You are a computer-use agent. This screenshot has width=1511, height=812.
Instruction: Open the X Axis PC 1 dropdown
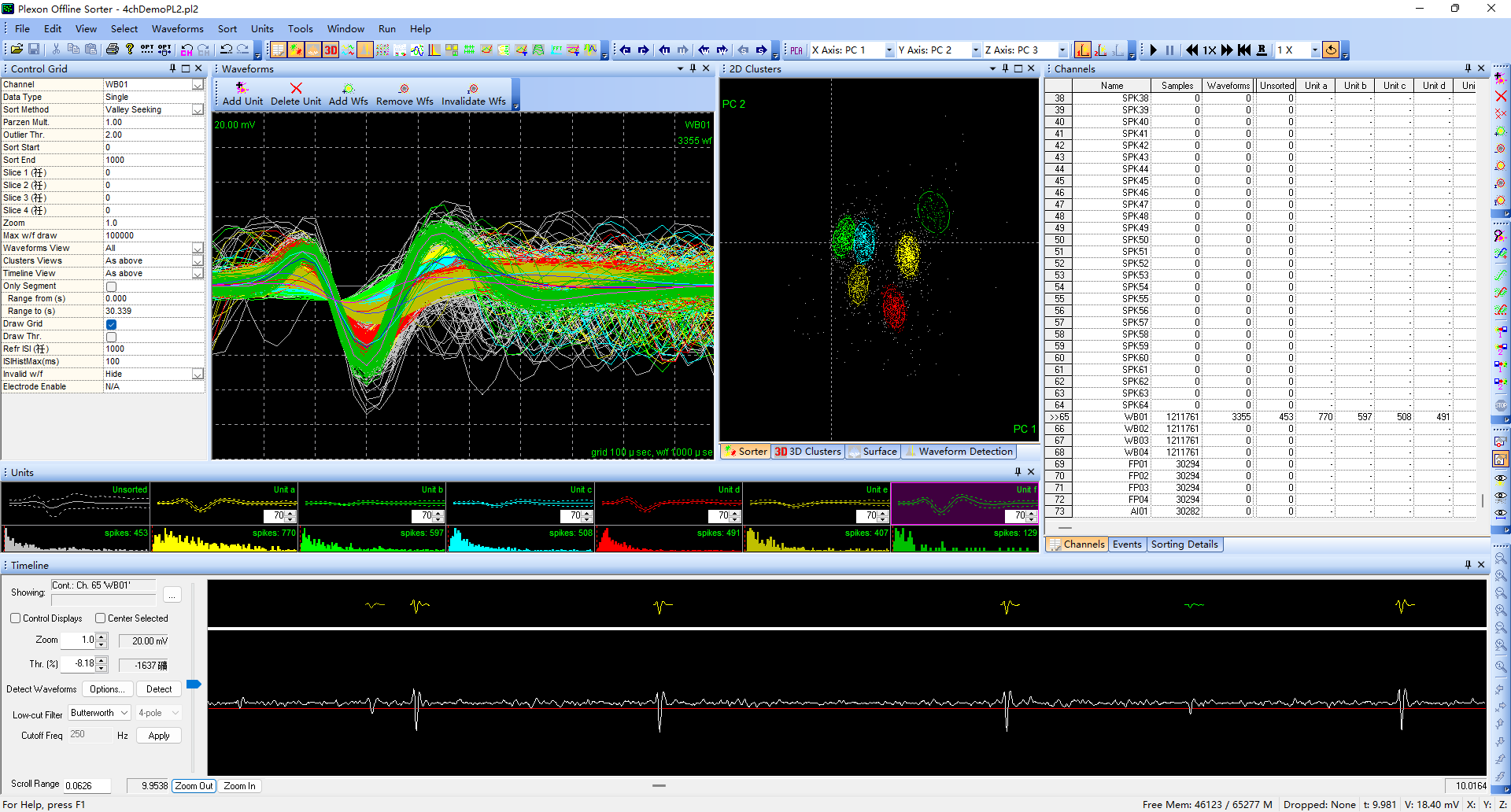coord(889,50)
